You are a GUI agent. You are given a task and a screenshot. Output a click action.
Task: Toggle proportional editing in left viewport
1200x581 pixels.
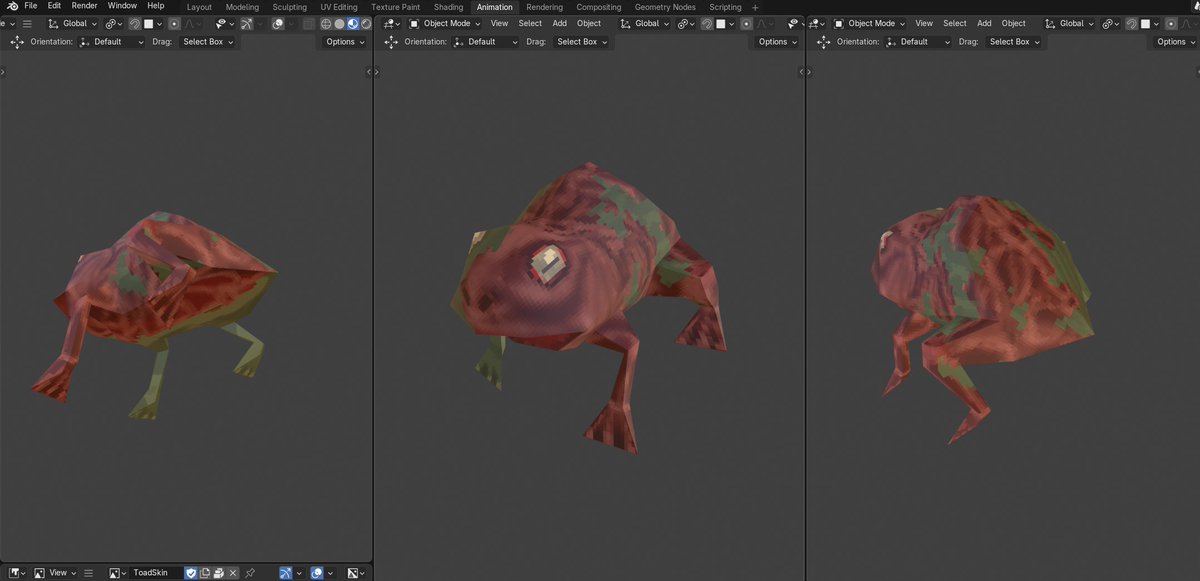tap(173, 23)
